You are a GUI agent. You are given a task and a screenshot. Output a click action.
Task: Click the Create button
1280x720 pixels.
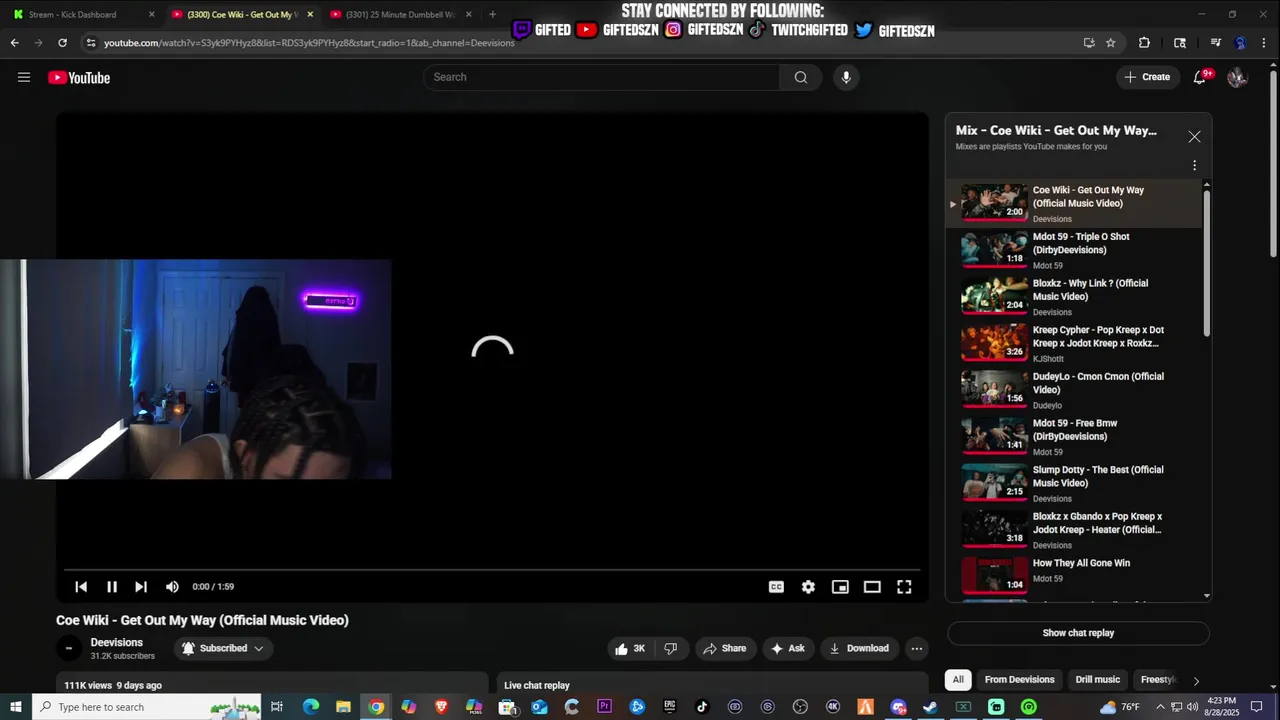click(x=1148, y=77)
